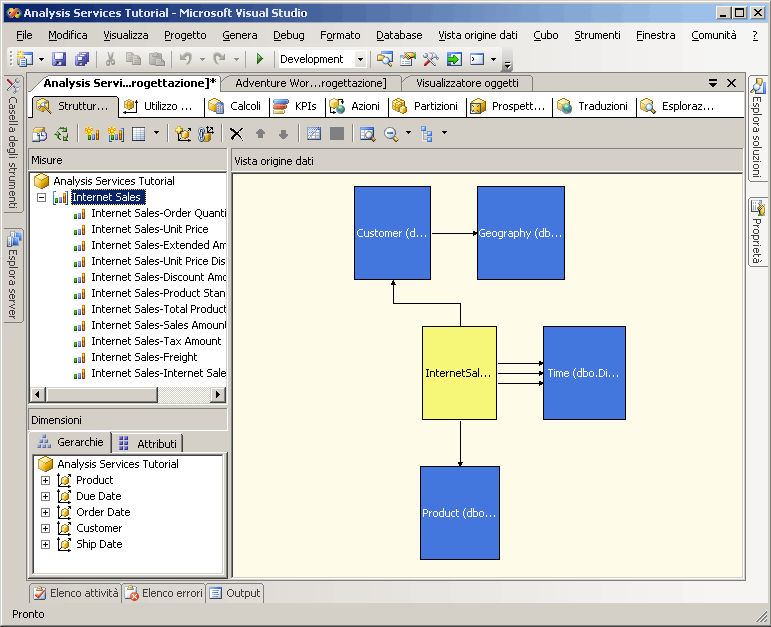
Task: Collapse the Internet Sales measure group
Action: [x=42, y=198]
